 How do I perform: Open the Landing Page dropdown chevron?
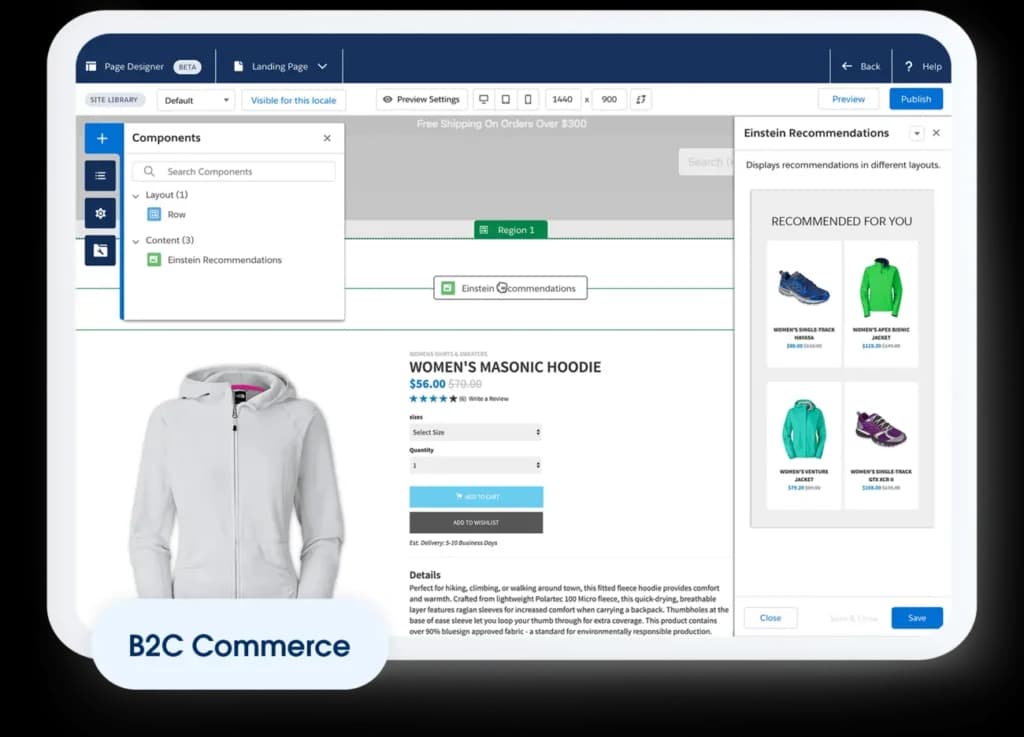[x=322, y=66]
